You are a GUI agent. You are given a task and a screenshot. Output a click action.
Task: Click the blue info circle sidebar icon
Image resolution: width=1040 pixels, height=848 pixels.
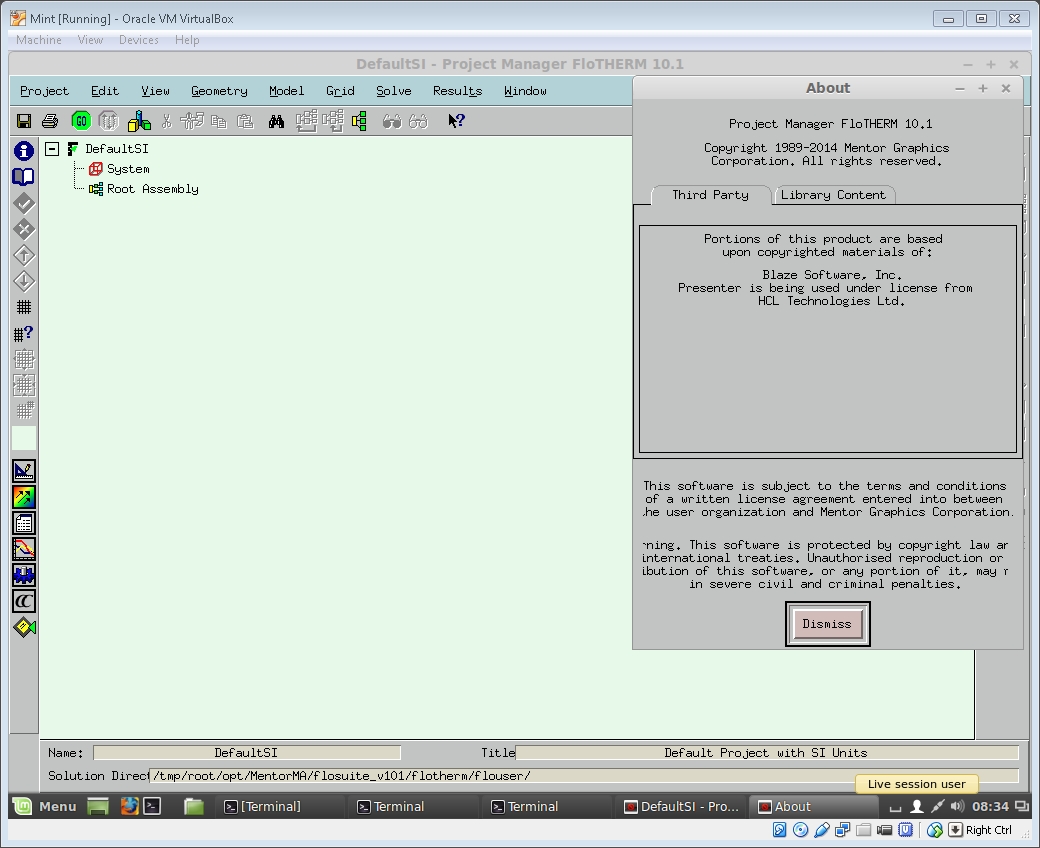(24, 151)
